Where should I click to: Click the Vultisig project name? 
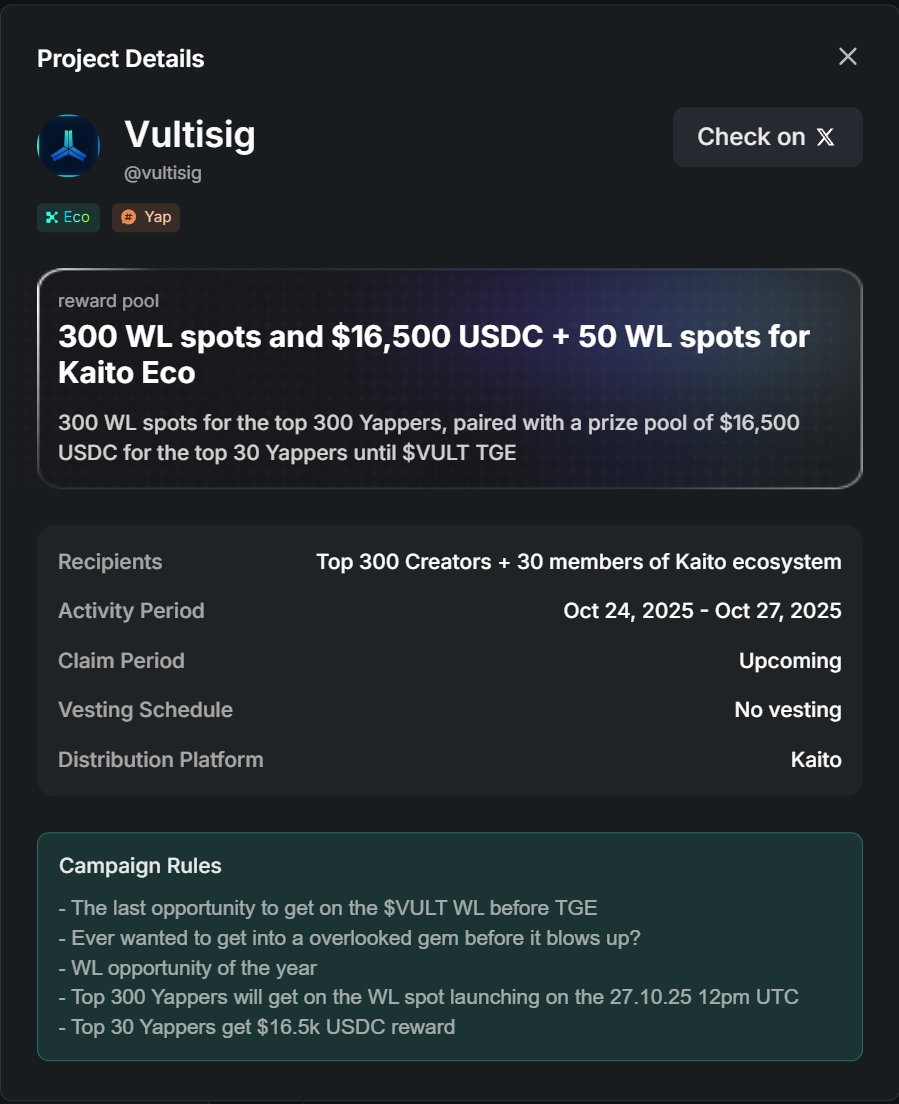[x=190, y=135]
